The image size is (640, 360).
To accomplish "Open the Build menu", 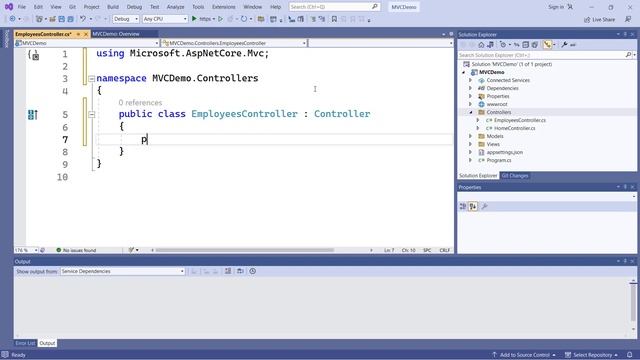I will [x=113, y=7].
